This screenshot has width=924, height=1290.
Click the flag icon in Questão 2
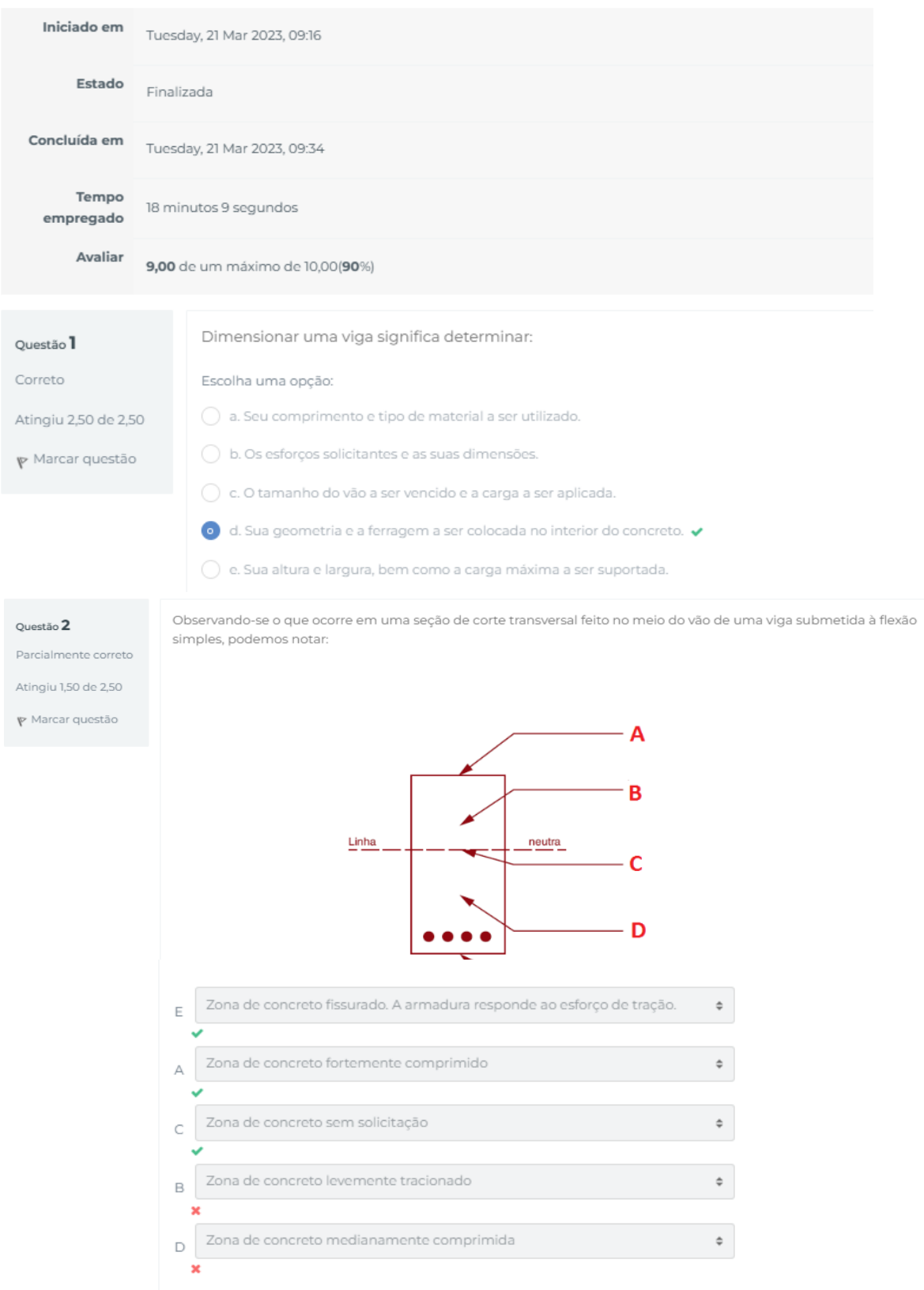tap(21, 721)
